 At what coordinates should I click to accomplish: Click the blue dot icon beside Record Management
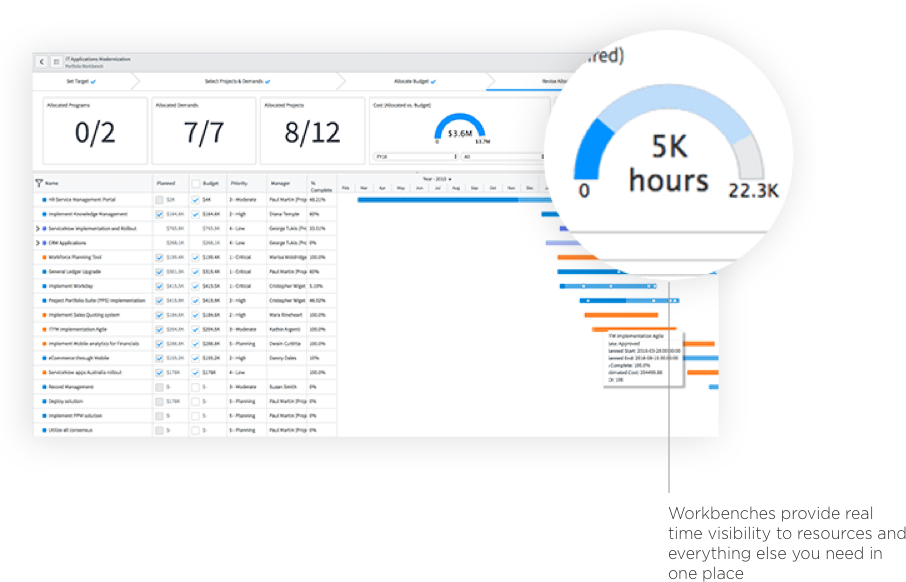[x=44, y=387]
